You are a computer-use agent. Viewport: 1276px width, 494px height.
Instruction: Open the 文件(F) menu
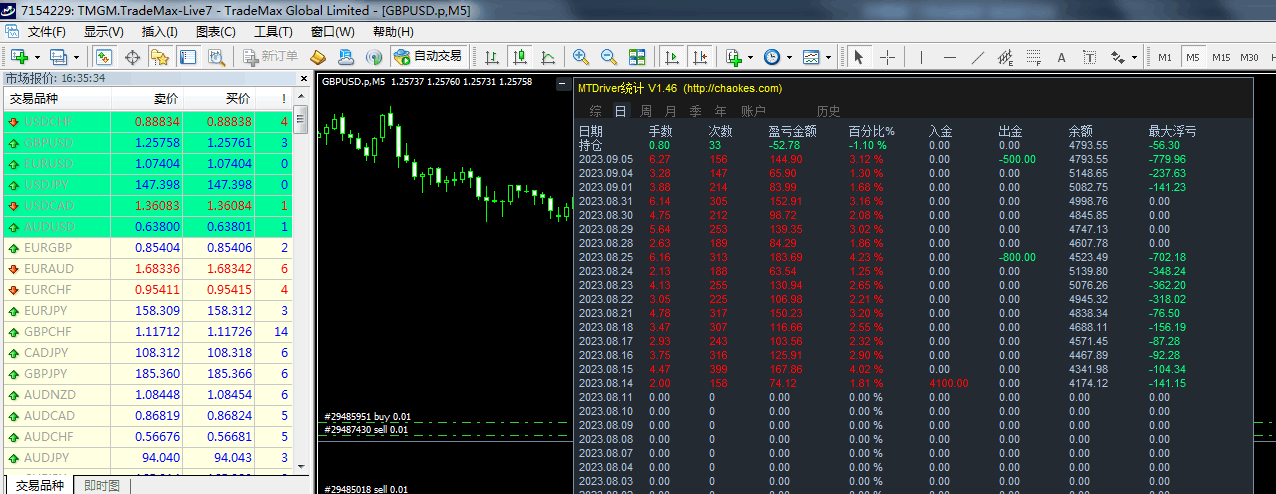click(x=46, y=31)
